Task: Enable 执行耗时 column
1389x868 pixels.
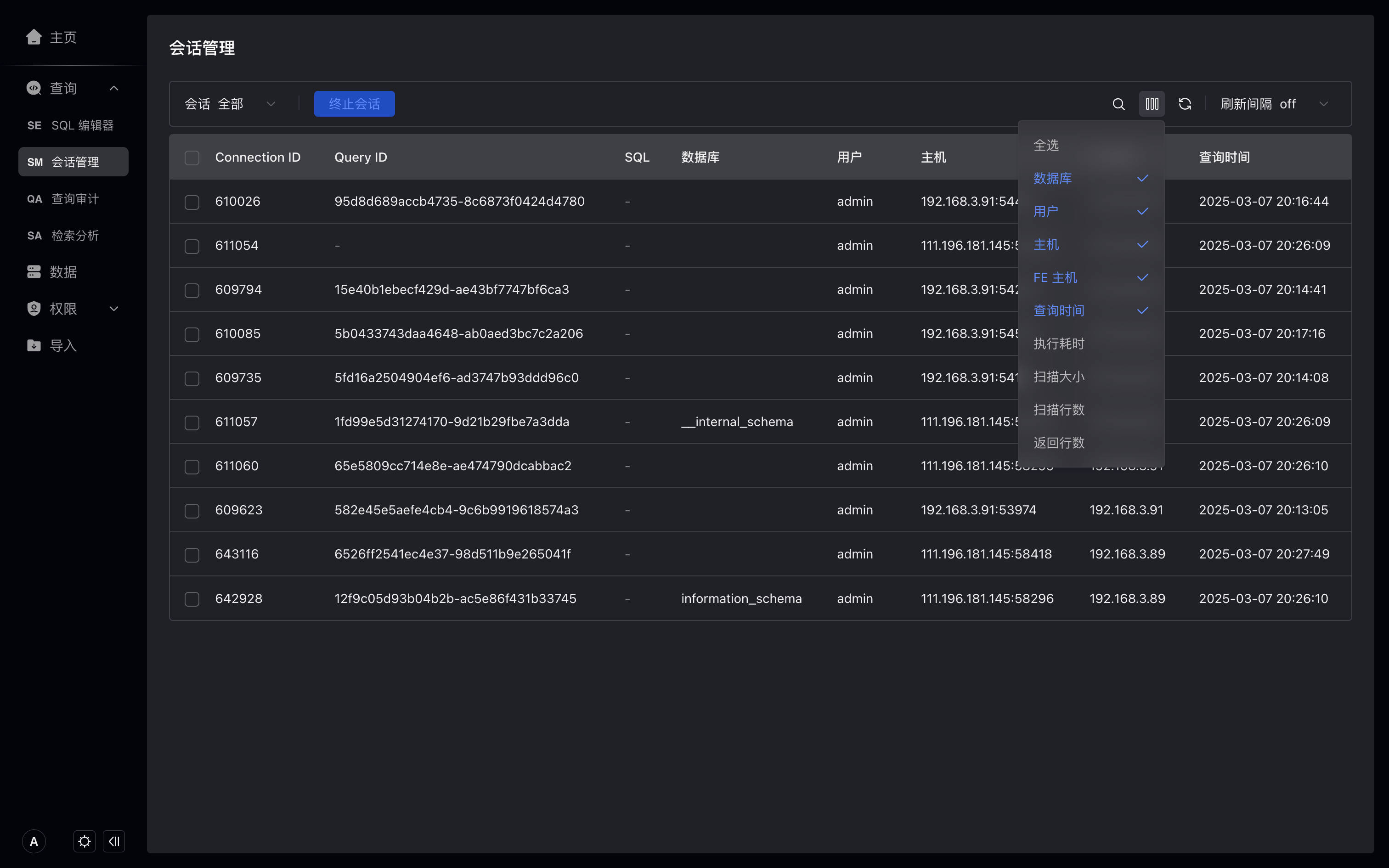Action: (1091, 344)
